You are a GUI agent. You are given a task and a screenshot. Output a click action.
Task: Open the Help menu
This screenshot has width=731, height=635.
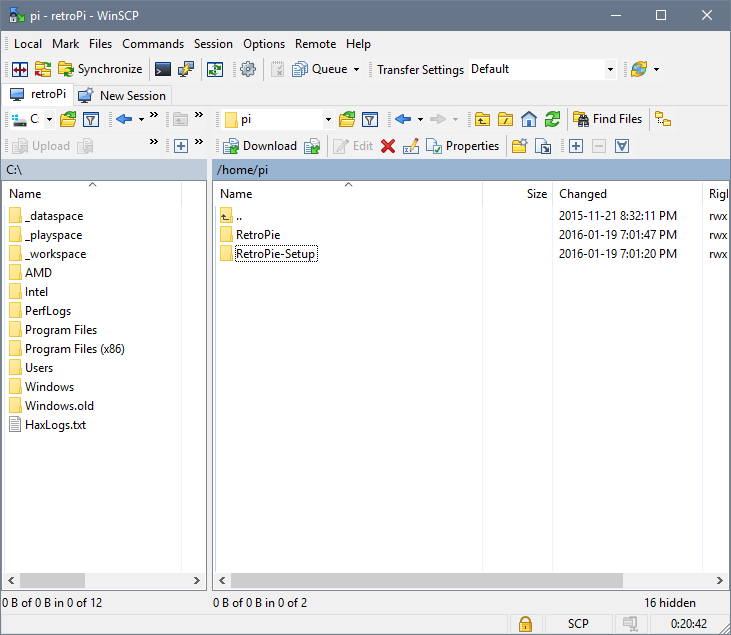[x=359, y=44]
